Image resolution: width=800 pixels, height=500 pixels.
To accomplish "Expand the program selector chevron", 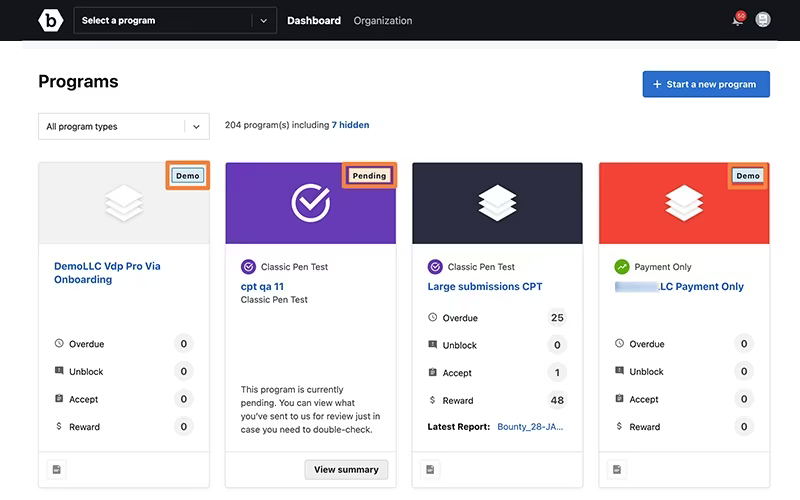I will point(264,21).
